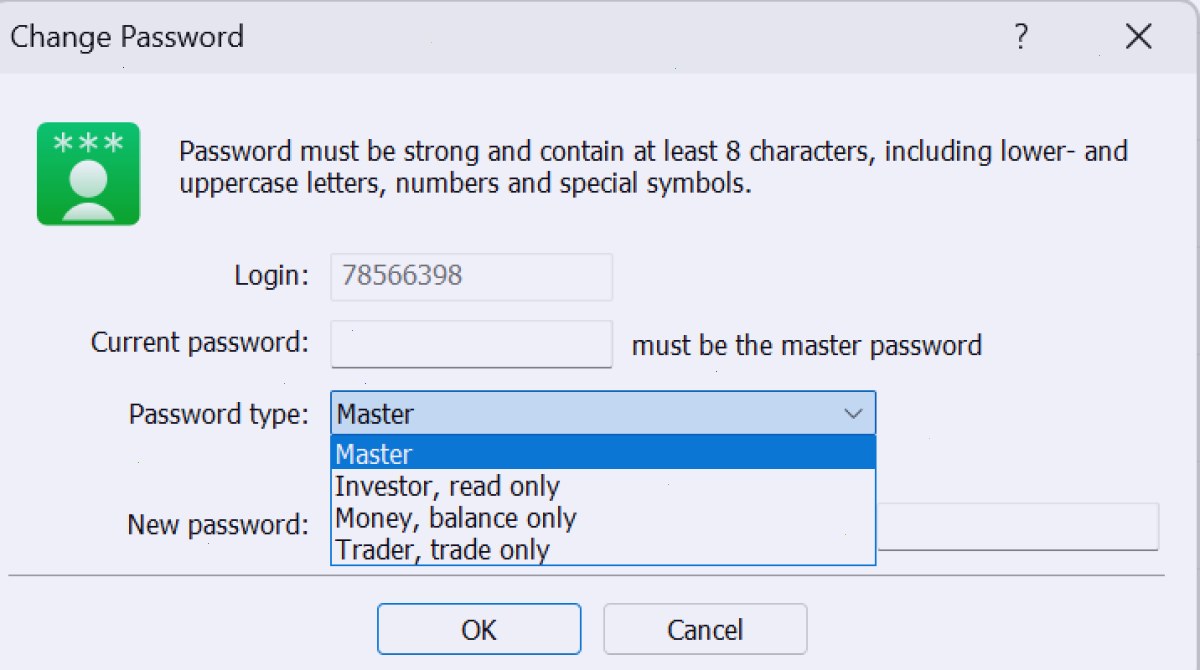Click the 'Password type:' label
This screenshot has width=1200, height=670.
click(x=219, y=414)
